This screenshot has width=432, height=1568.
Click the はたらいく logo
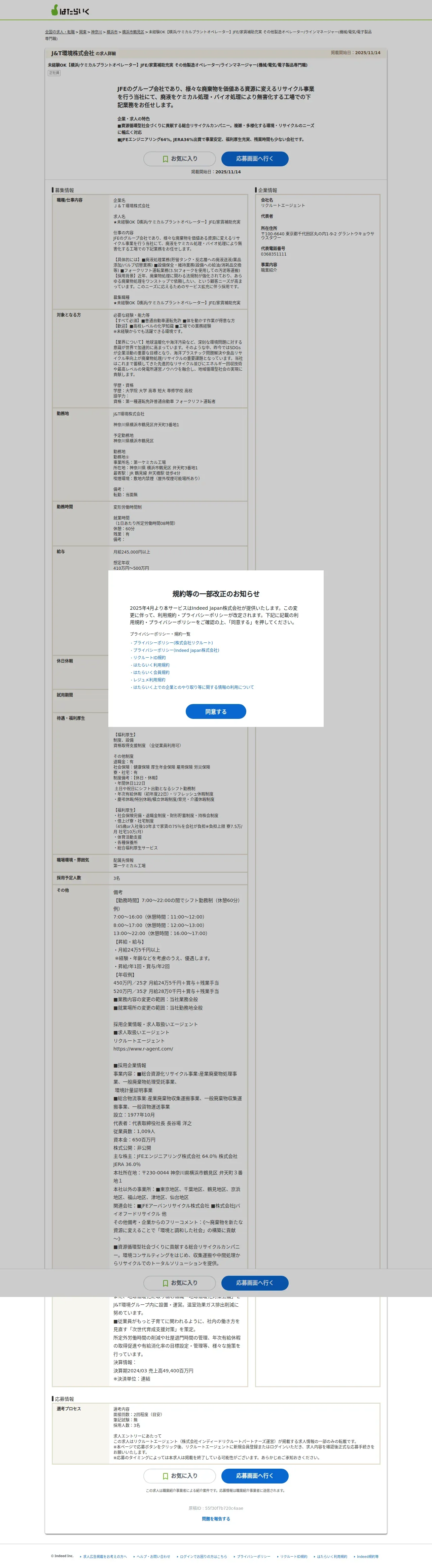70,10
